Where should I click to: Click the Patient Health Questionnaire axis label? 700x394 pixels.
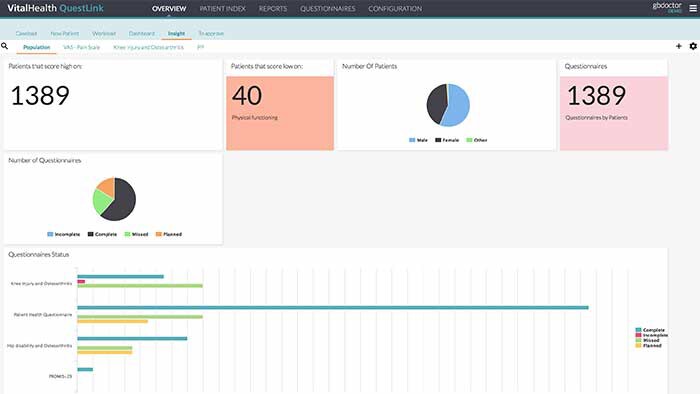point(42,315)
